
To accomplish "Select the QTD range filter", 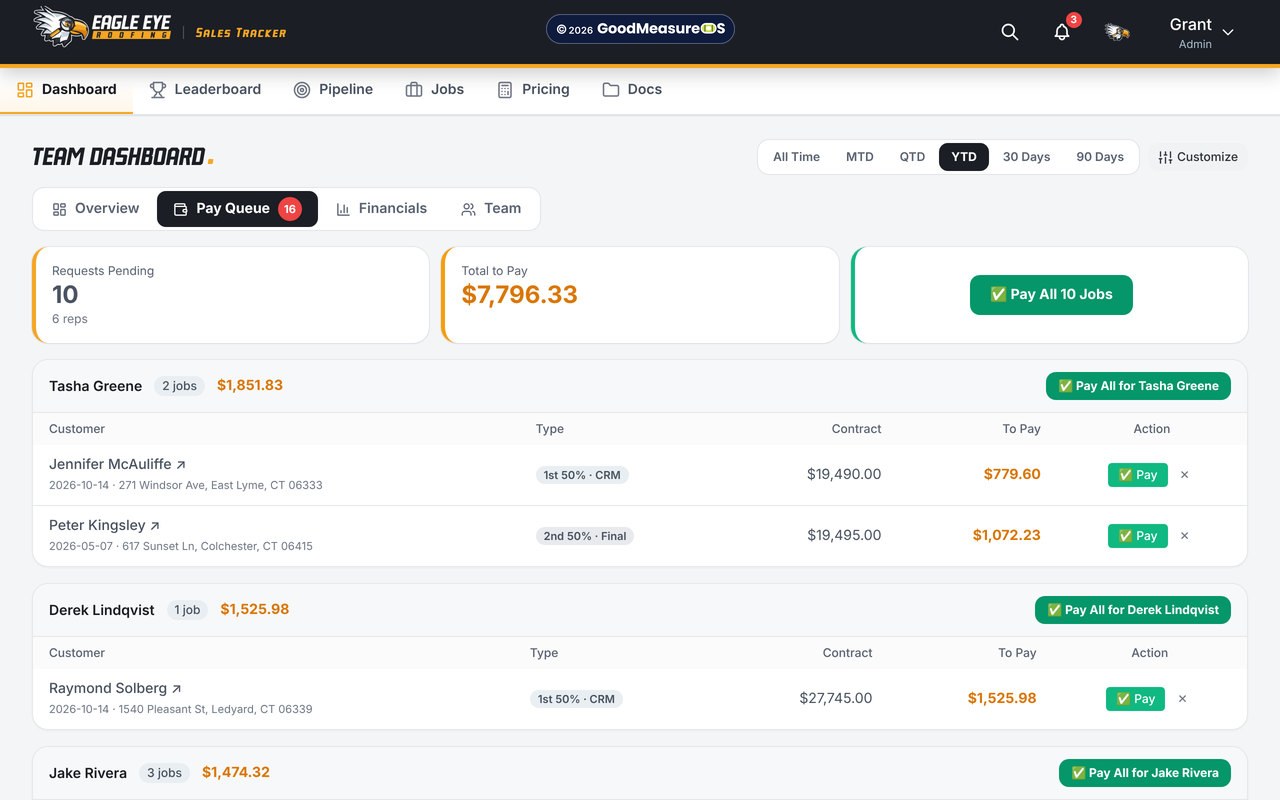I will 912,157.
